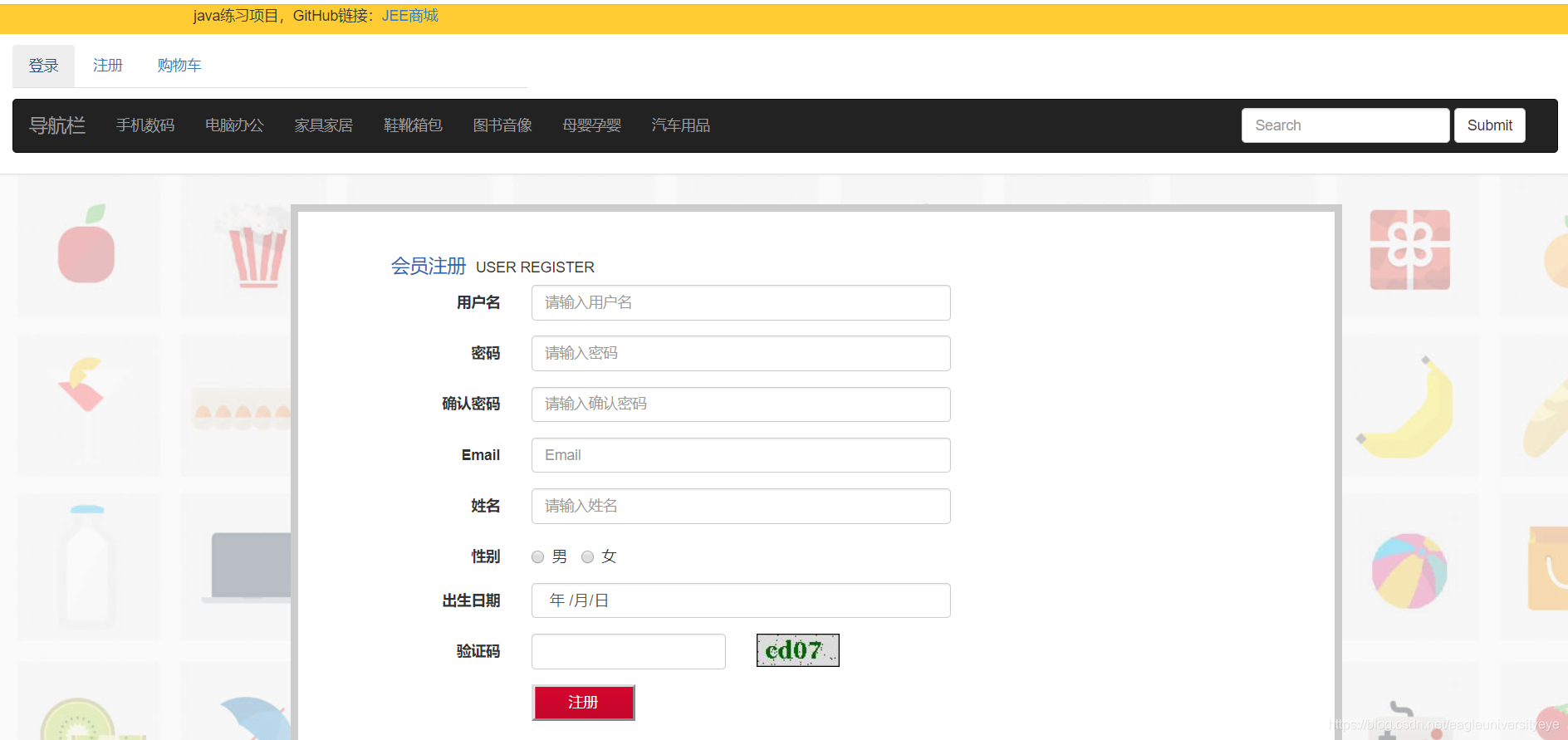
Task: Click the 会员注册 heading text
Action: (429, 266)
